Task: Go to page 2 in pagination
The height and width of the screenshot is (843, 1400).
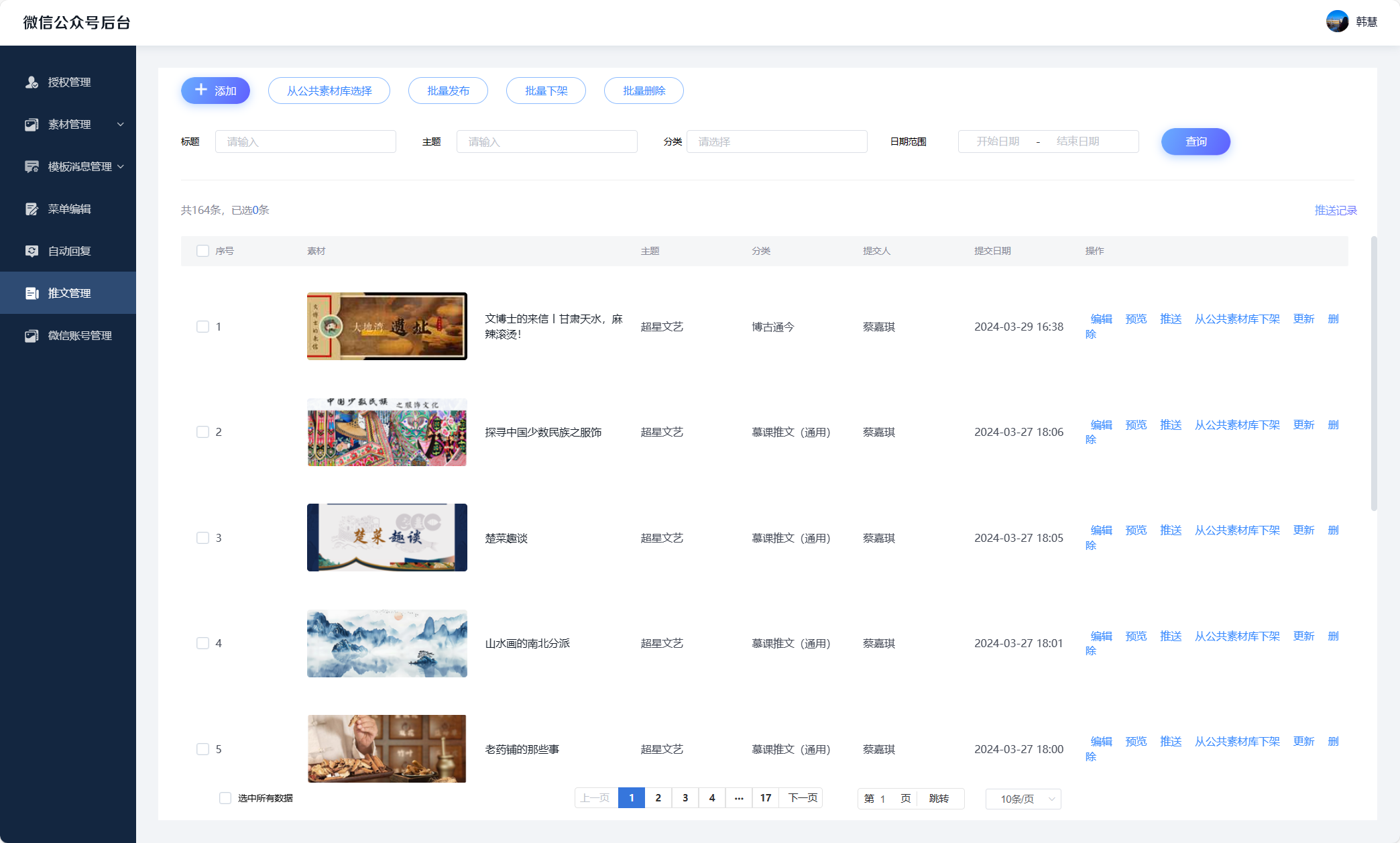Action: click(x=658, y=798)
